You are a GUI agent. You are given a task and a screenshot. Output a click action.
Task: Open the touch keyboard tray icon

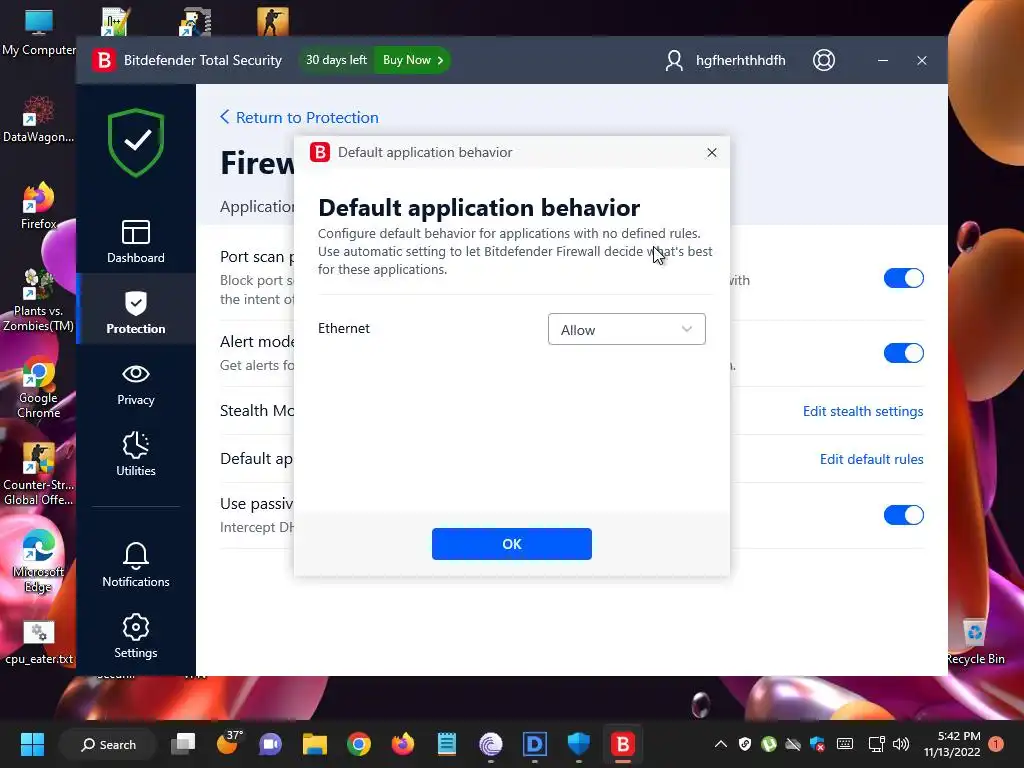pyautogui.click(x=844, y=744)
